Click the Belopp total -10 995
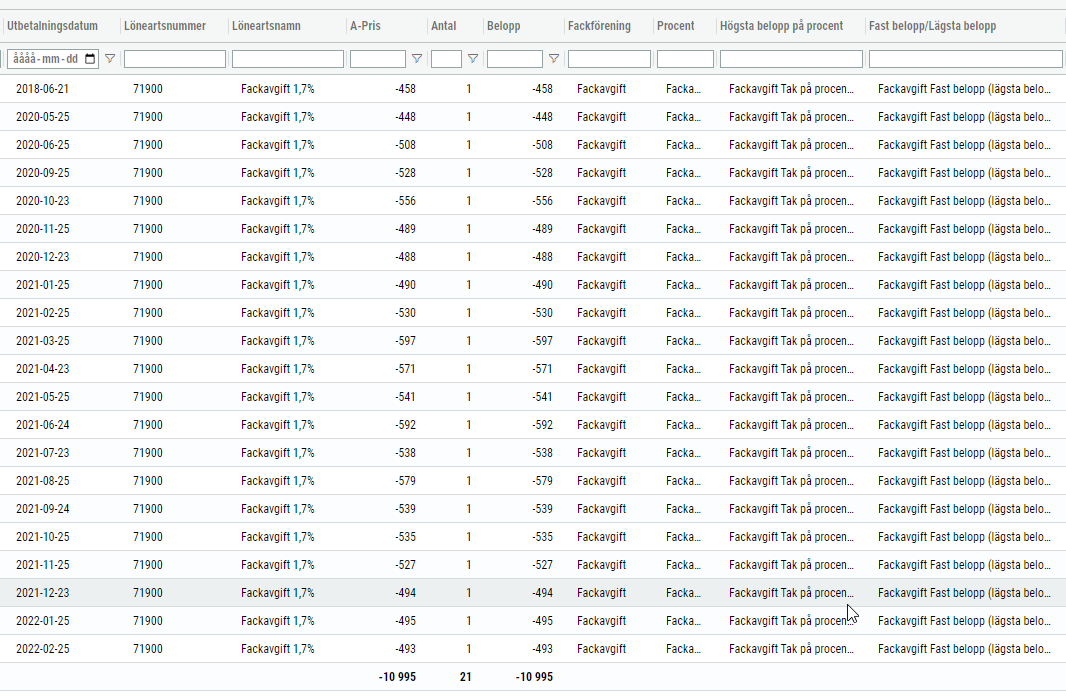The height and width of the screenshot is (696, 1066). [x=534, y=677]
